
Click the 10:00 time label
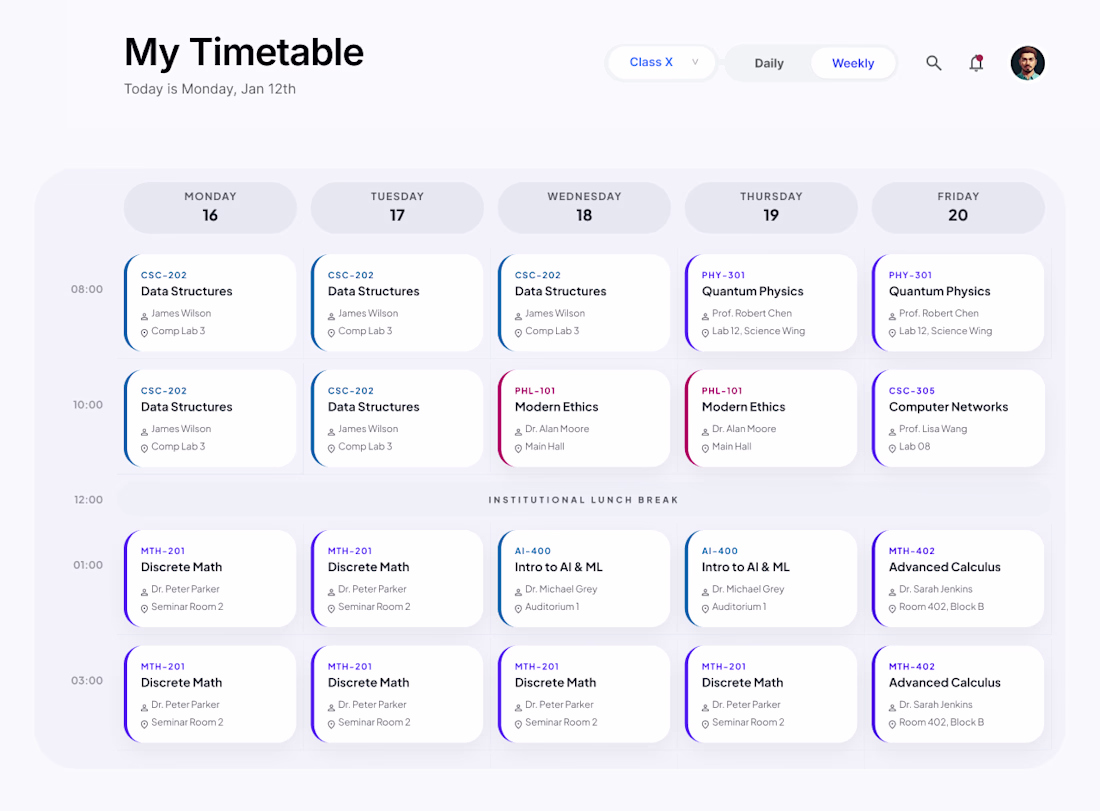pos(88,405)
